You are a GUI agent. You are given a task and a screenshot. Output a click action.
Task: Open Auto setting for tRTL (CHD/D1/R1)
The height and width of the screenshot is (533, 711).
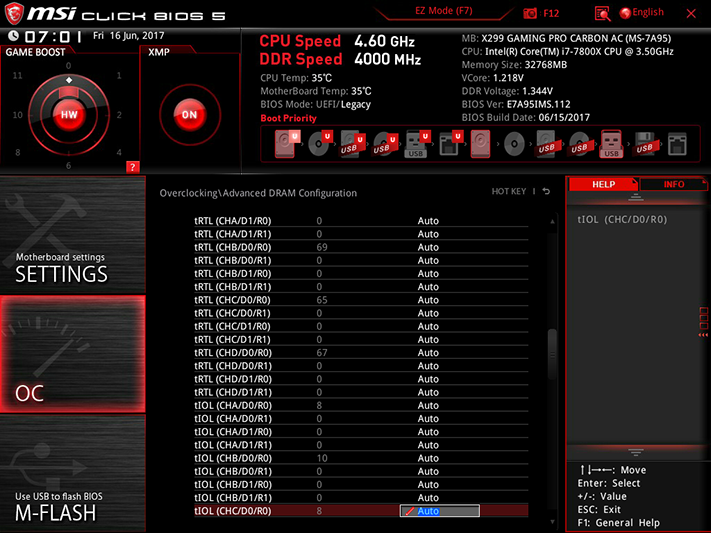(428, 392)
